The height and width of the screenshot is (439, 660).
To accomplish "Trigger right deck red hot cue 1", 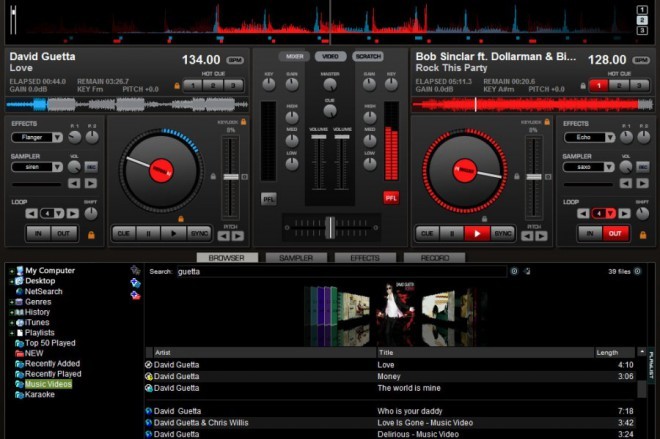I will click(599, 86).
